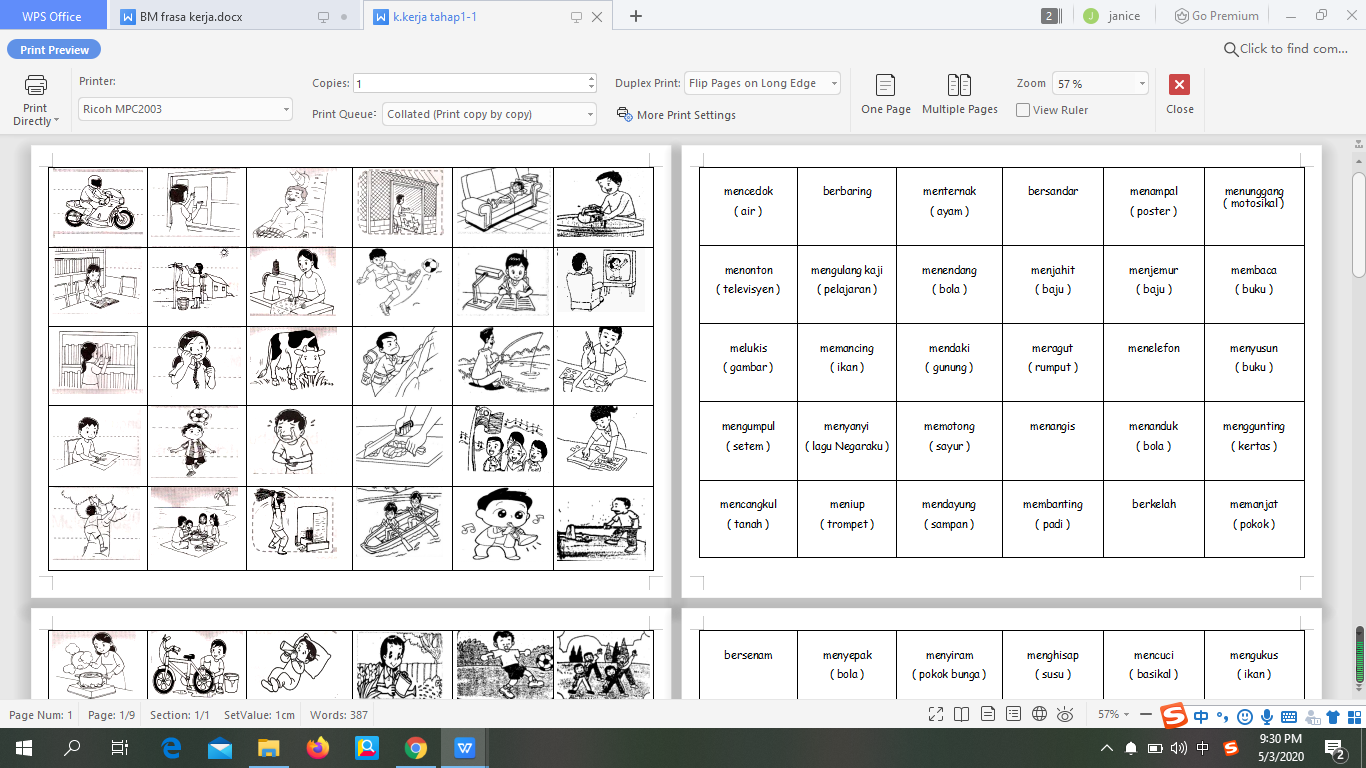Open the Print Queue Collated dropdown
Image resolution: width=1366 pixels, height=768 pixels.
click(x=490, y=114)
